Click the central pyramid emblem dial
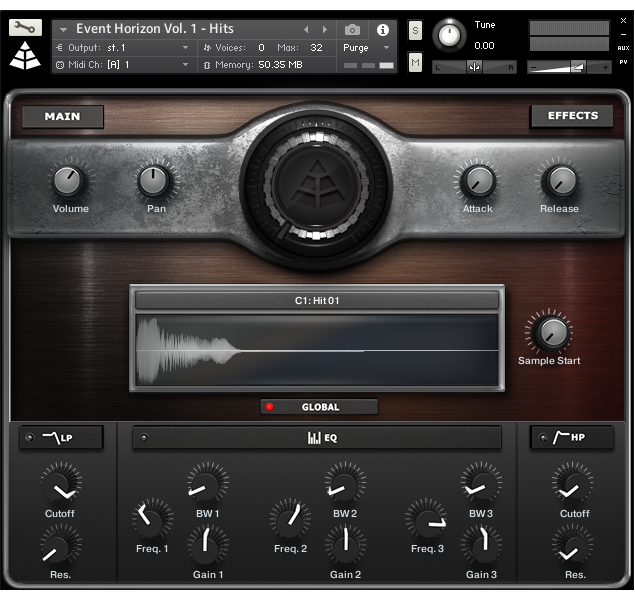635x600 pixels. pos(317,187)
